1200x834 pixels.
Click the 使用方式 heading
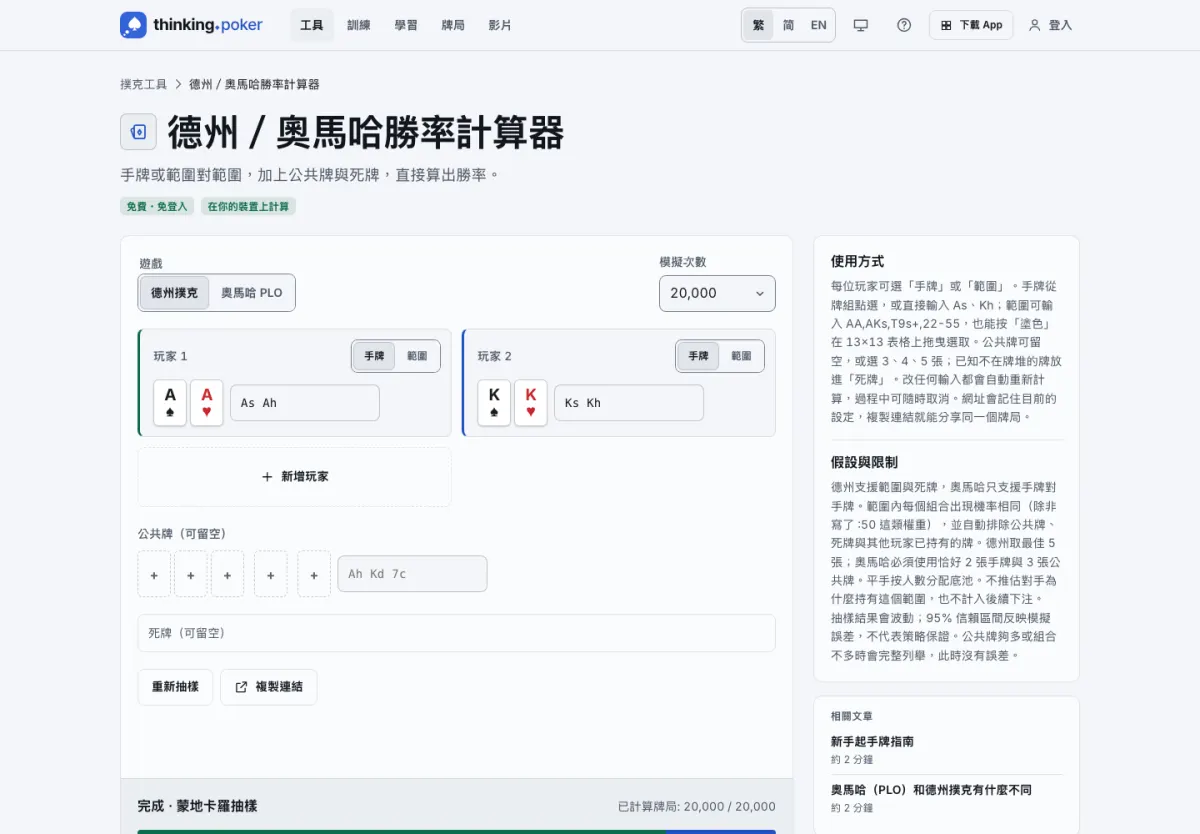click(857, 261)
